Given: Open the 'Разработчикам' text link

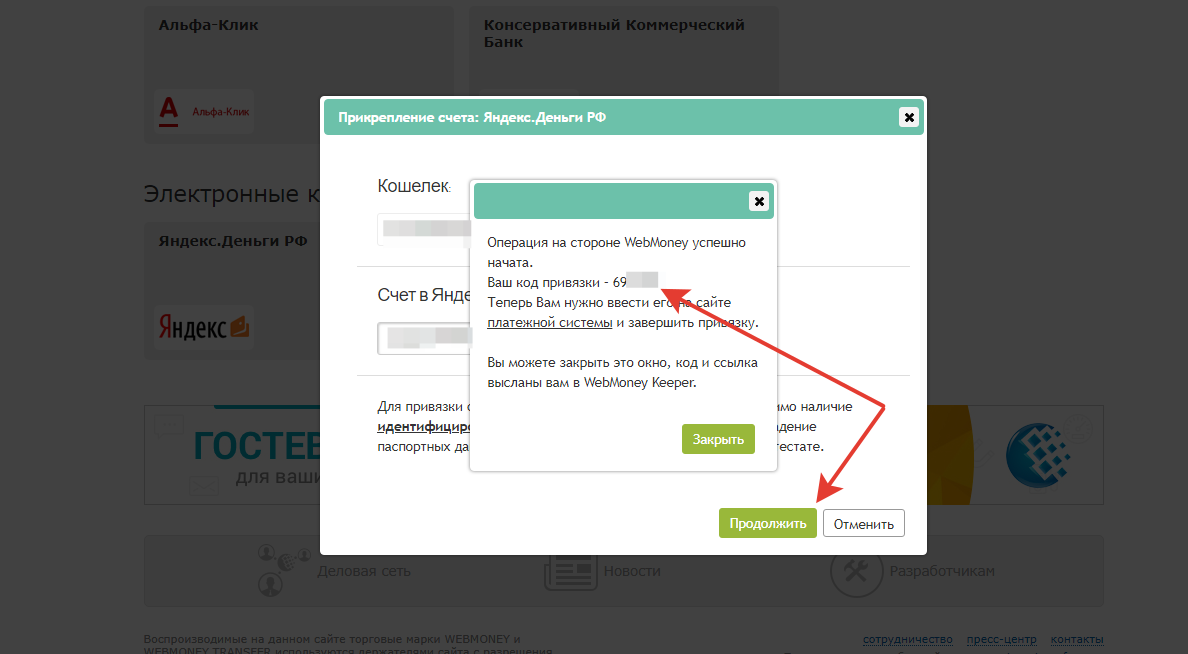Looking at the screenshot, I should click(942, 571).
